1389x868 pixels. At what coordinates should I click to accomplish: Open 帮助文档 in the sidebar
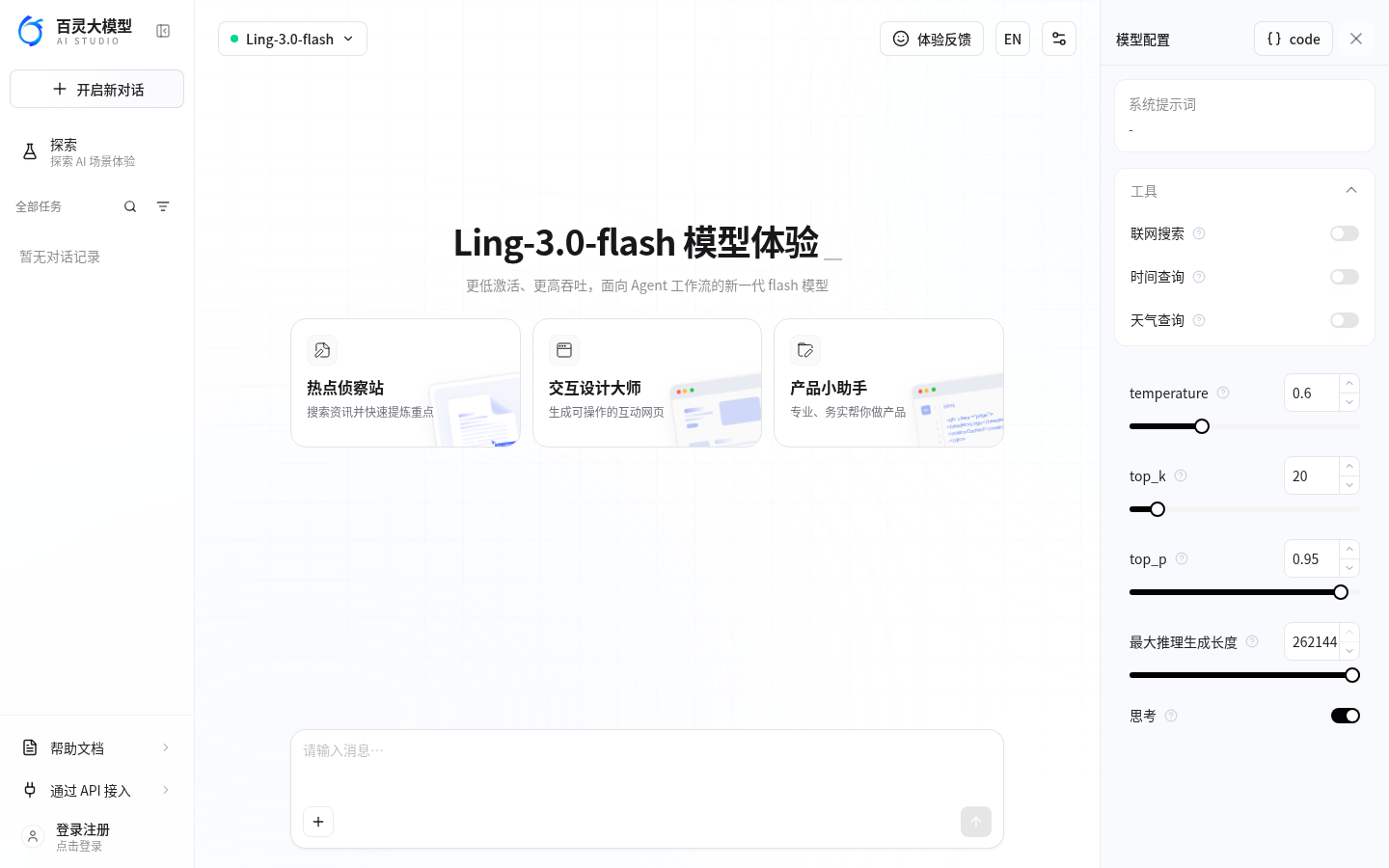(x=96, y=747)
